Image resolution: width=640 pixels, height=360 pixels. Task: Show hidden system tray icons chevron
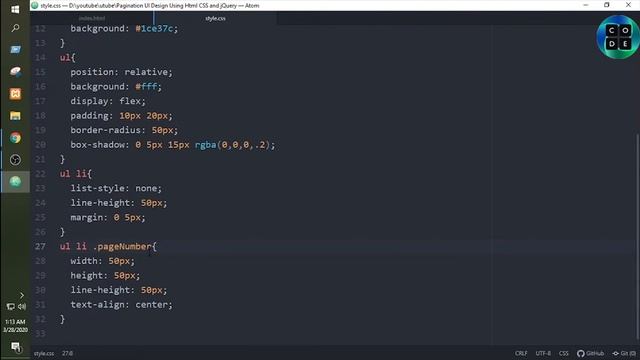pos(22,295)
